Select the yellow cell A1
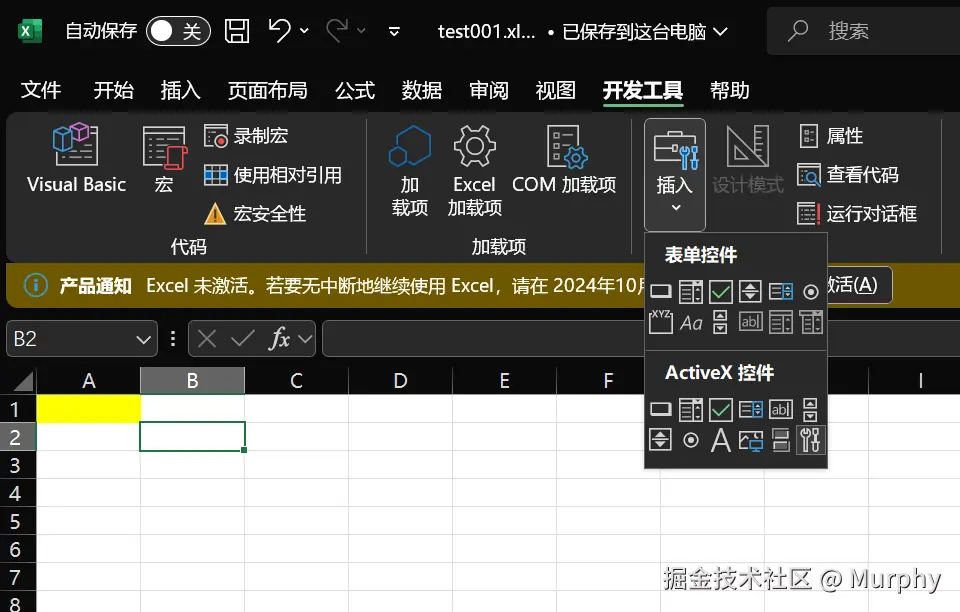The width and height of the screenshot is (960, 612). click(x=88, y=409)
